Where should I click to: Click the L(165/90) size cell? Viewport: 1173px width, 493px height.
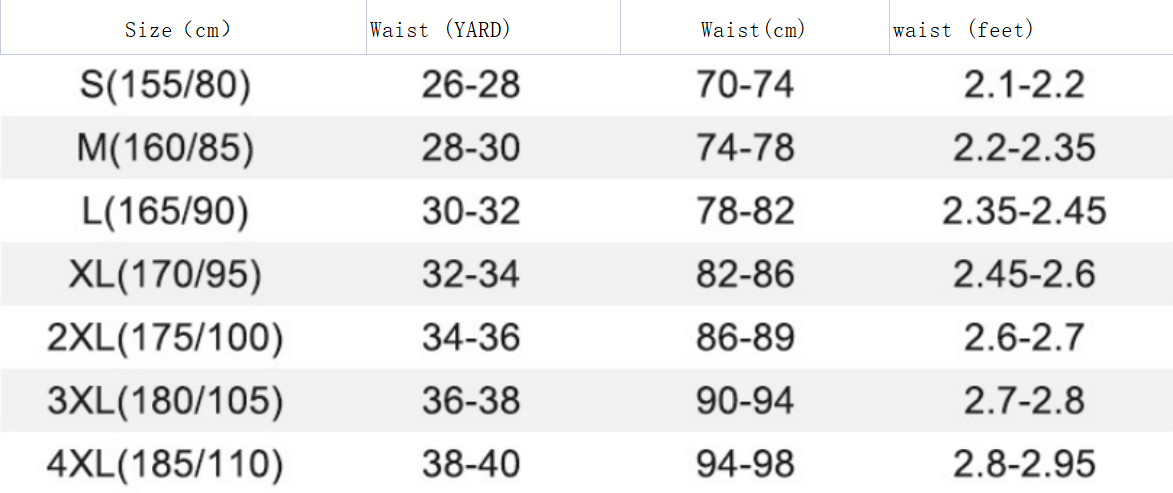click(x=165, y=211)
